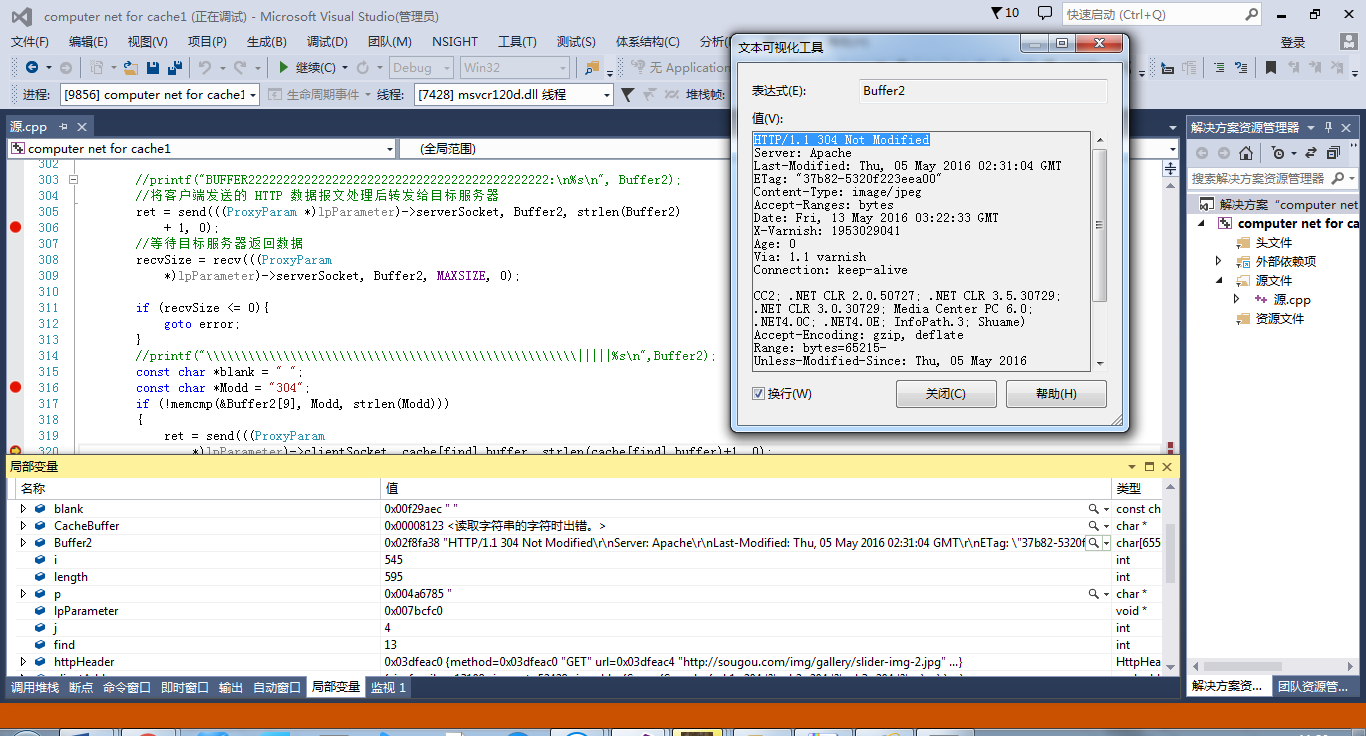Click the thread filter funnel icon
The image size is (1366, 736).
click(627, 94)
